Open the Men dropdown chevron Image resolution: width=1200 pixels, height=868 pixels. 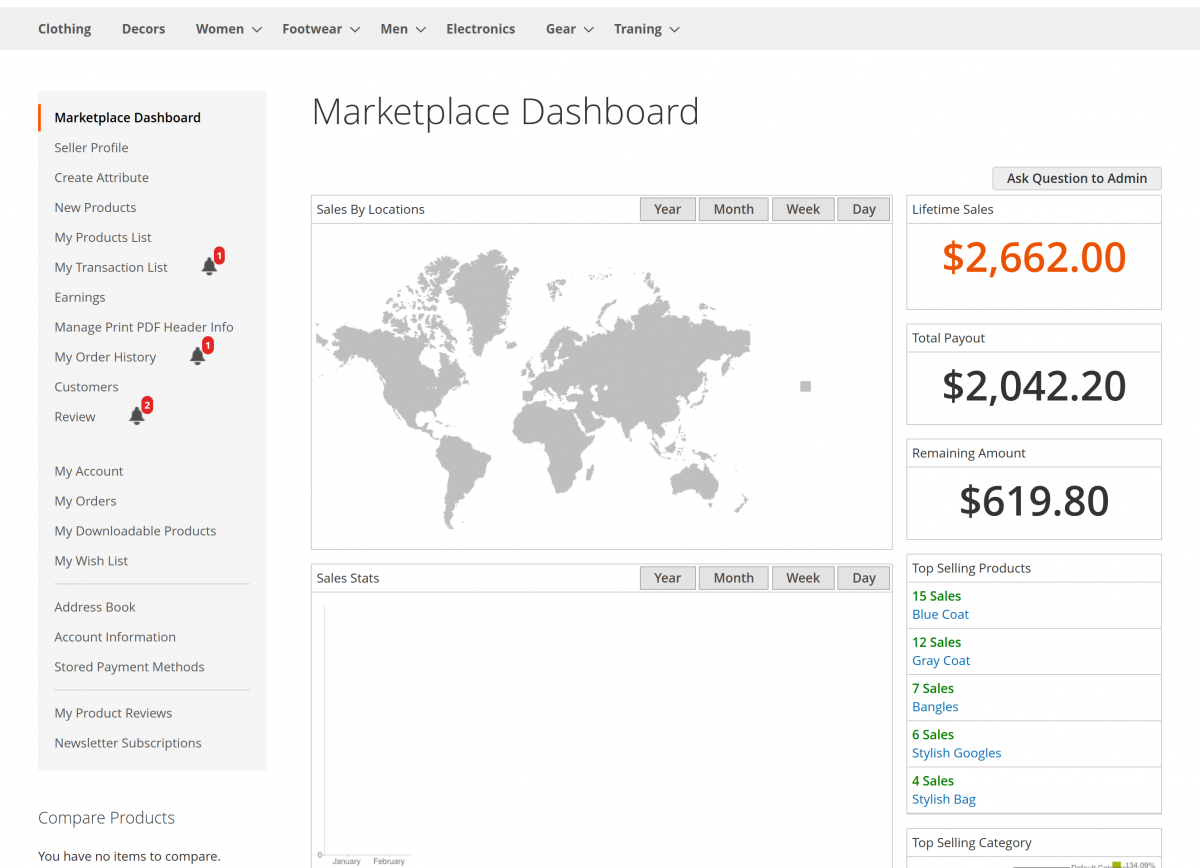[x=421, y=30]
